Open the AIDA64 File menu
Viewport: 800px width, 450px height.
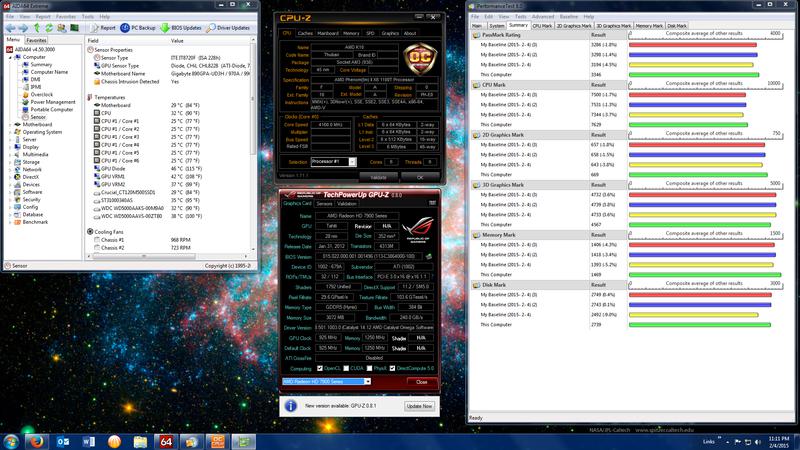click(10, 17)
